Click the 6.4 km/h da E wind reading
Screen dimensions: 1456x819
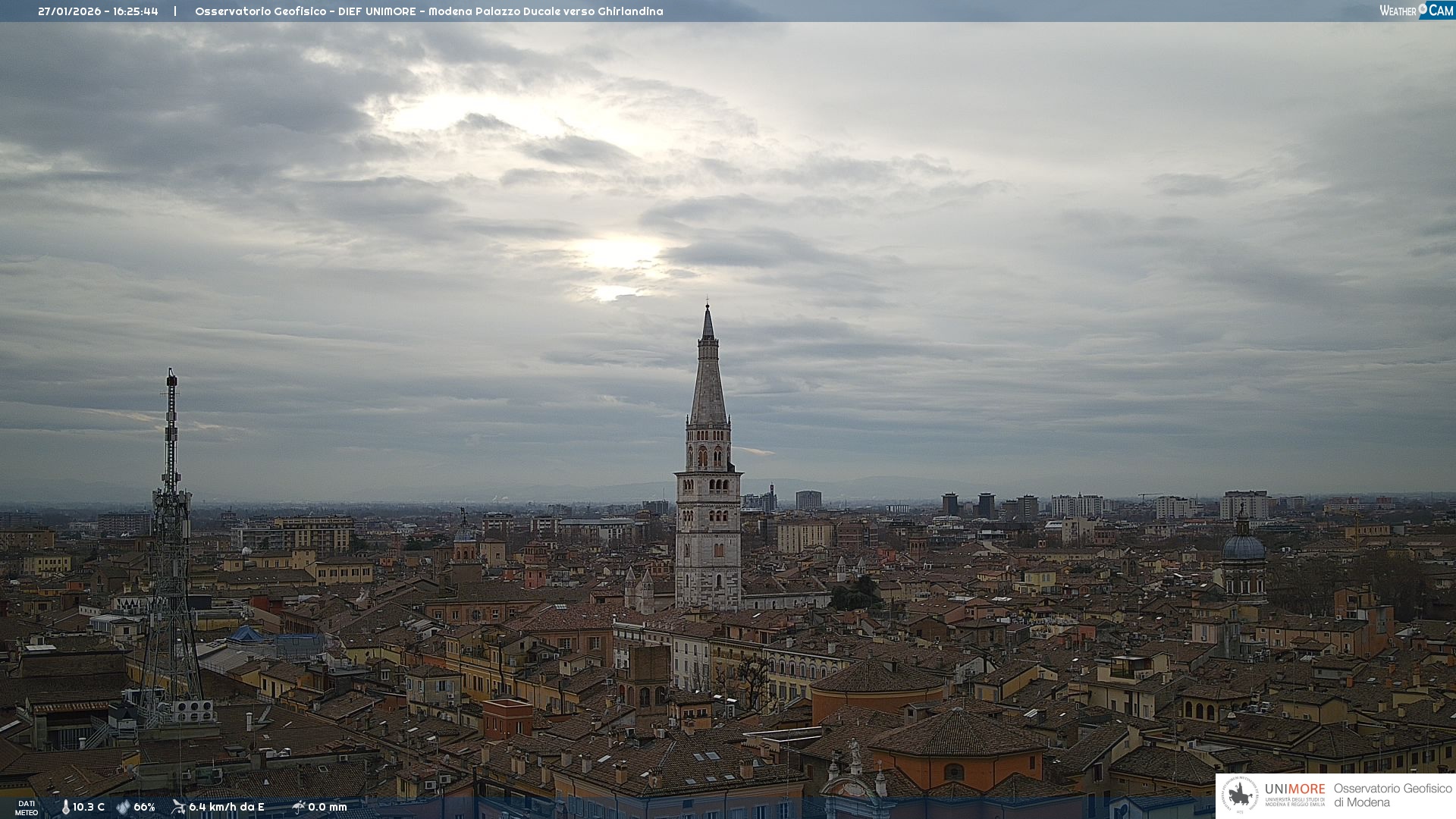pyautogui.click(x=226, y=807)
